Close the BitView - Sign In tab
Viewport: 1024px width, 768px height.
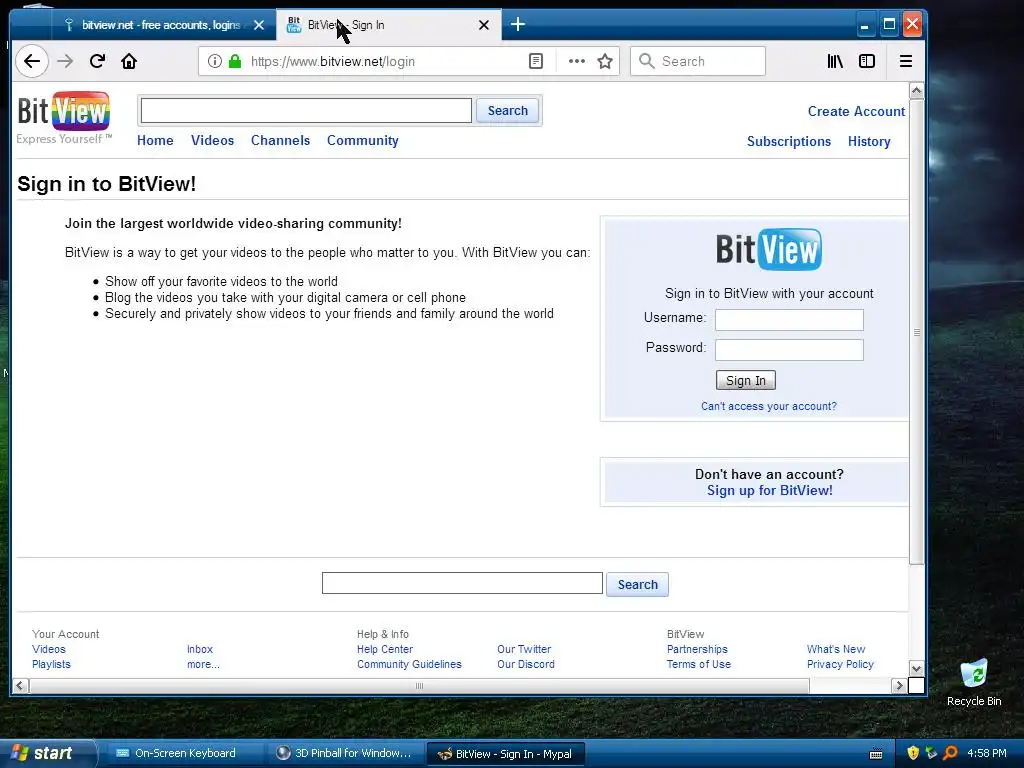484,25
